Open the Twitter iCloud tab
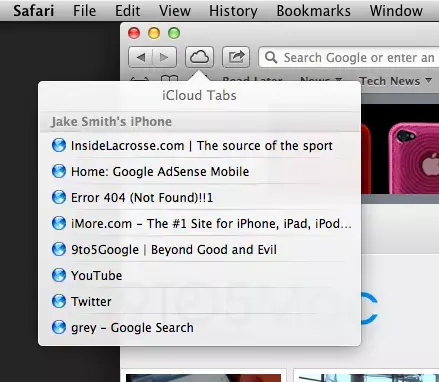The width and height of the screenshot is (439, 382). tap(200, 301)
